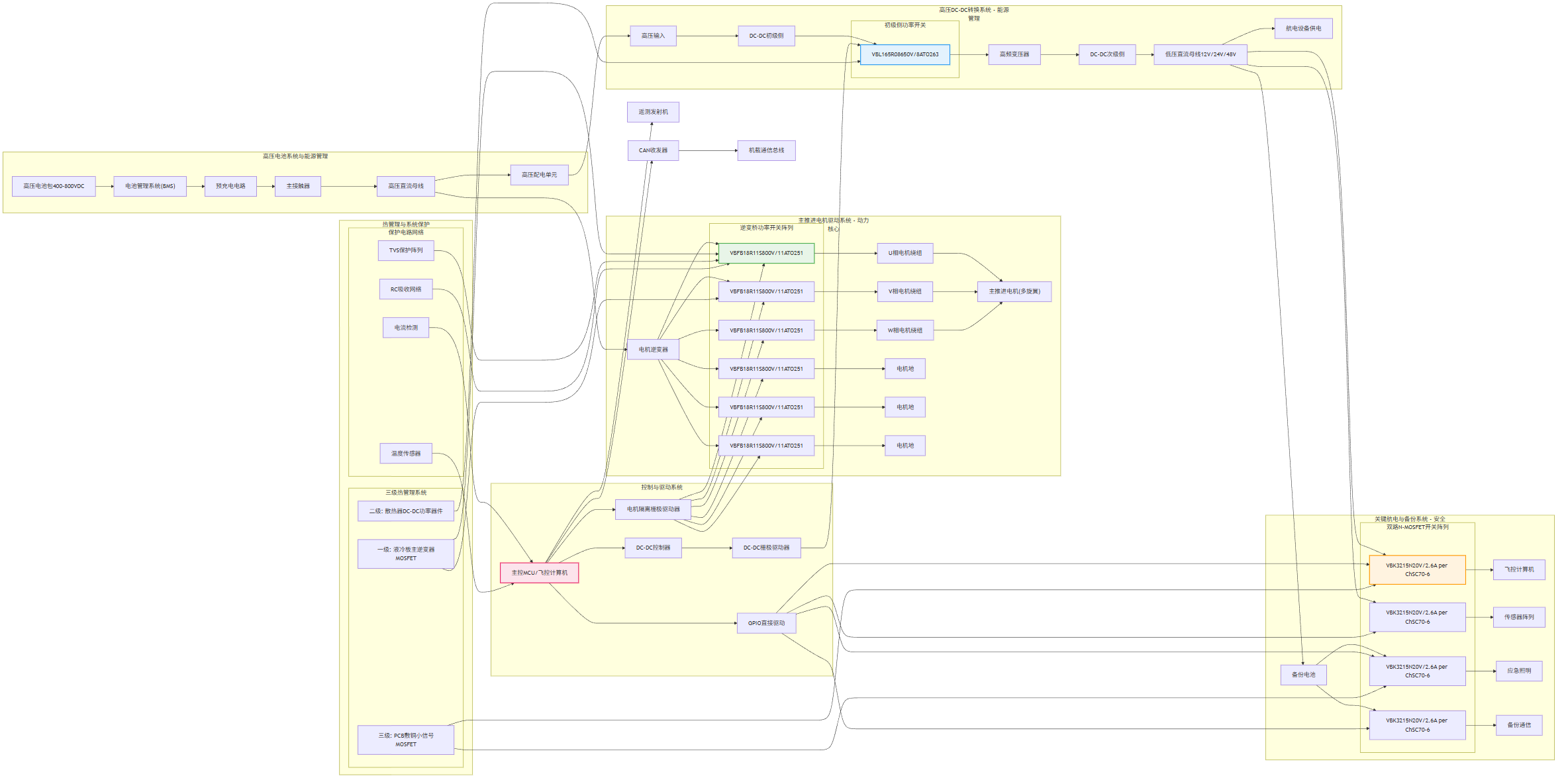Select the RC吸收网络 node
The height and width of the screenshot is (784, 1568).
(x=406, y=289)
